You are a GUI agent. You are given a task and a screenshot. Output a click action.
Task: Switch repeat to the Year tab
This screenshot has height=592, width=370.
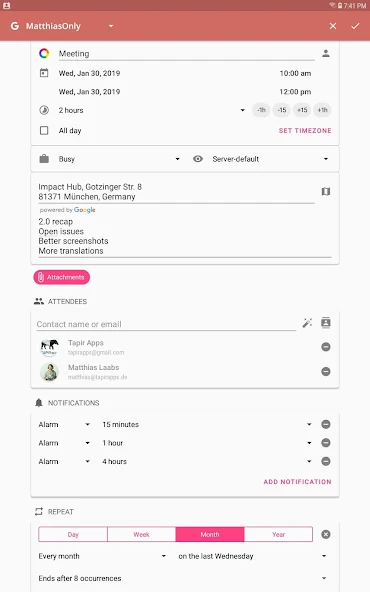coord(278,534)
